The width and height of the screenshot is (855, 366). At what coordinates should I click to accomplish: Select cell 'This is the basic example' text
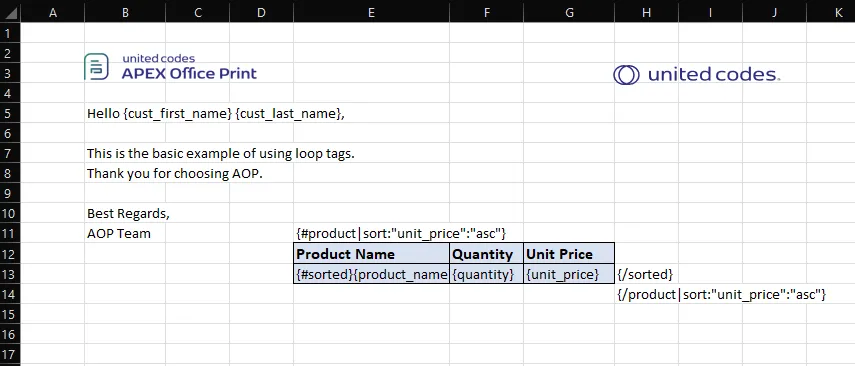125,154
